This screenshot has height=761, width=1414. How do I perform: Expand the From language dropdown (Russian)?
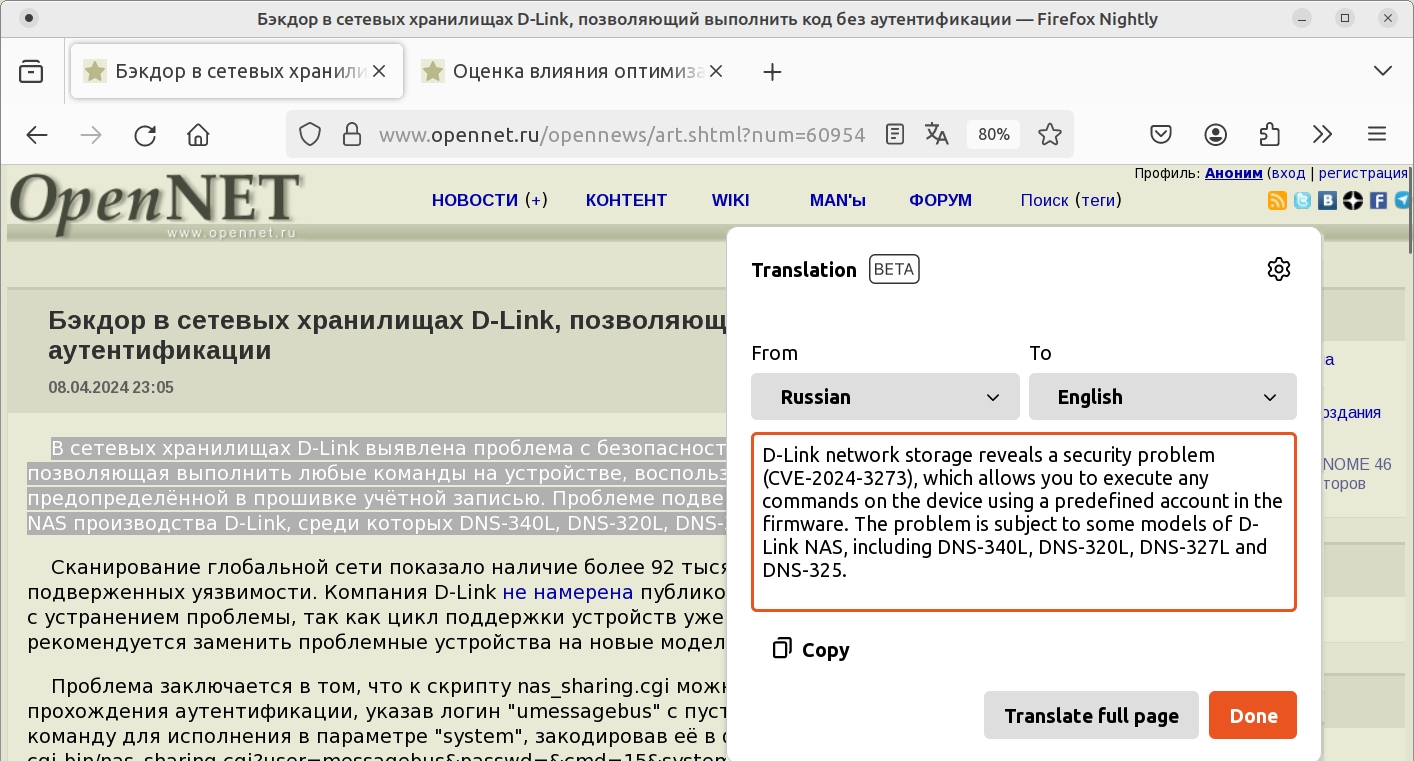tap(885, 397)
